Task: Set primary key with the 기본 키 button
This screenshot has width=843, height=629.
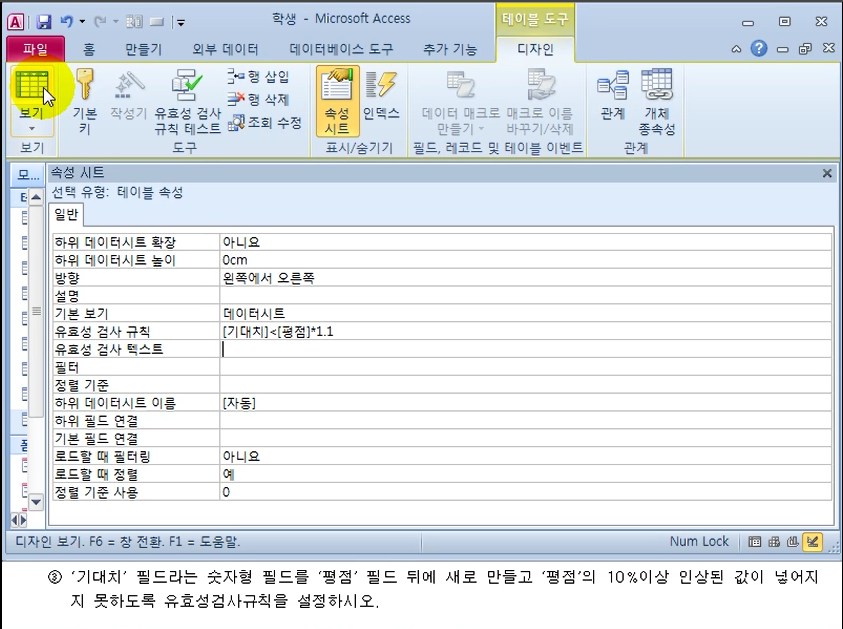Action: coord(85,102)
